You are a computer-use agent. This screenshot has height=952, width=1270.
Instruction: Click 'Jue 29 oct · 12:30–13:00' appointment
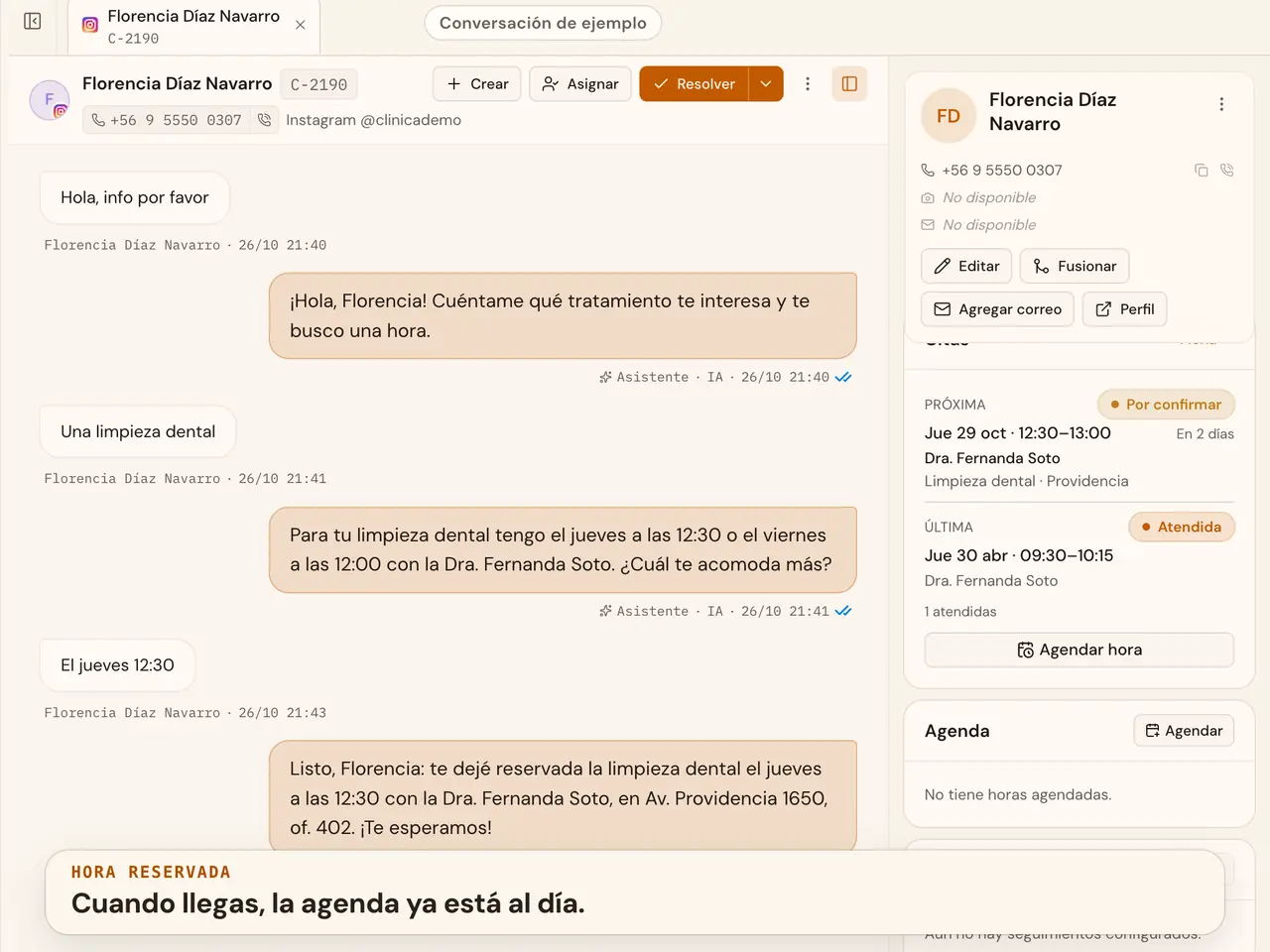[1018, 433]
